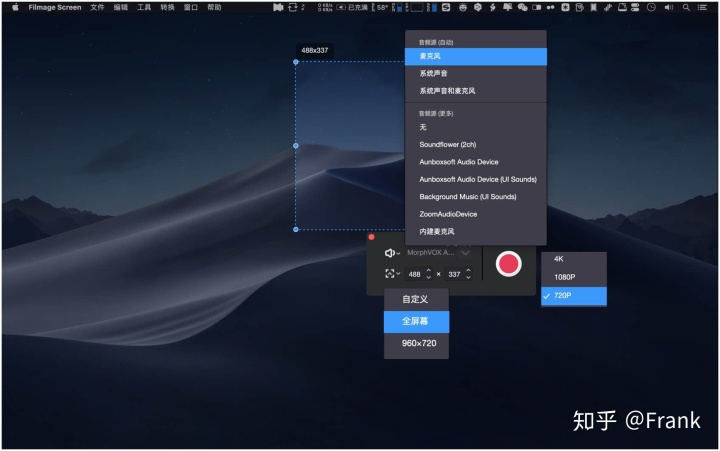Select 自定义 capture region option

416,299
